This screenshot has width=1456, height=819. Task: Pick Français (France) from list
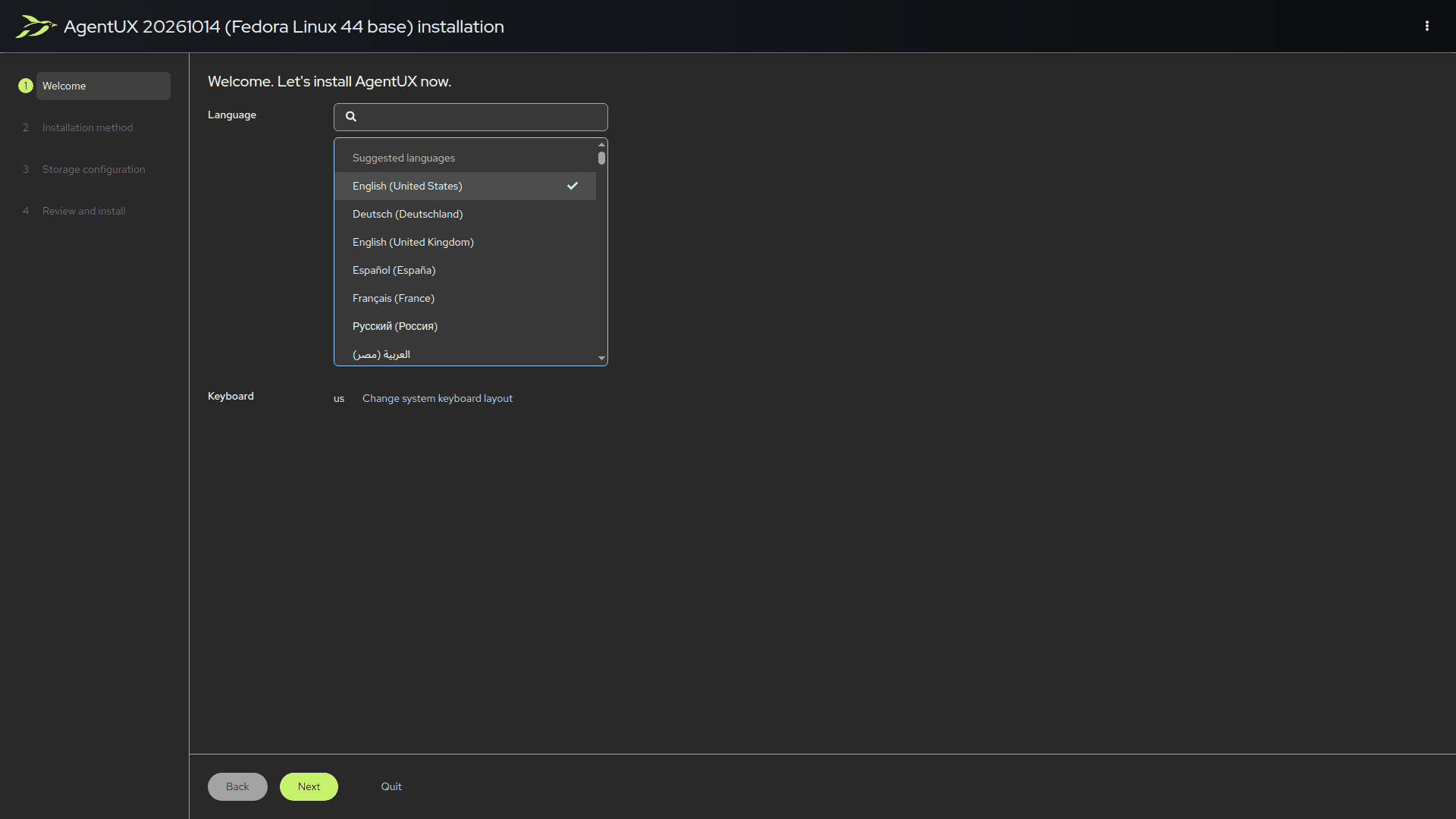[465, 298]
